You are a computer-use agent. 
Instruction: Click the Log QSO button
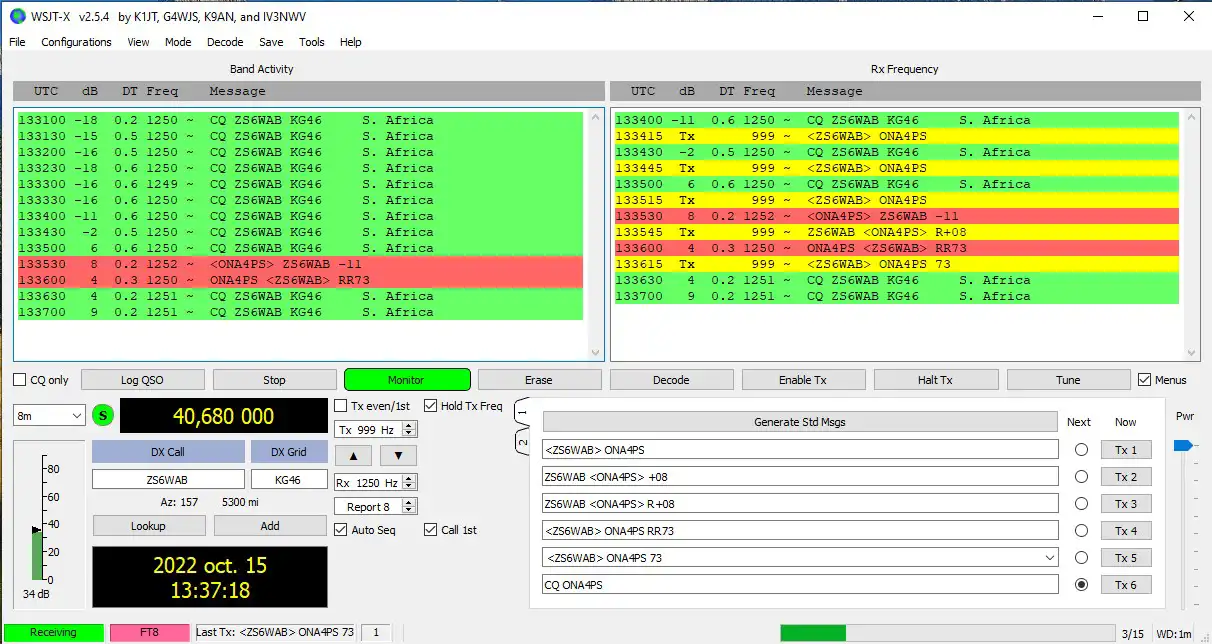(143, 380)
